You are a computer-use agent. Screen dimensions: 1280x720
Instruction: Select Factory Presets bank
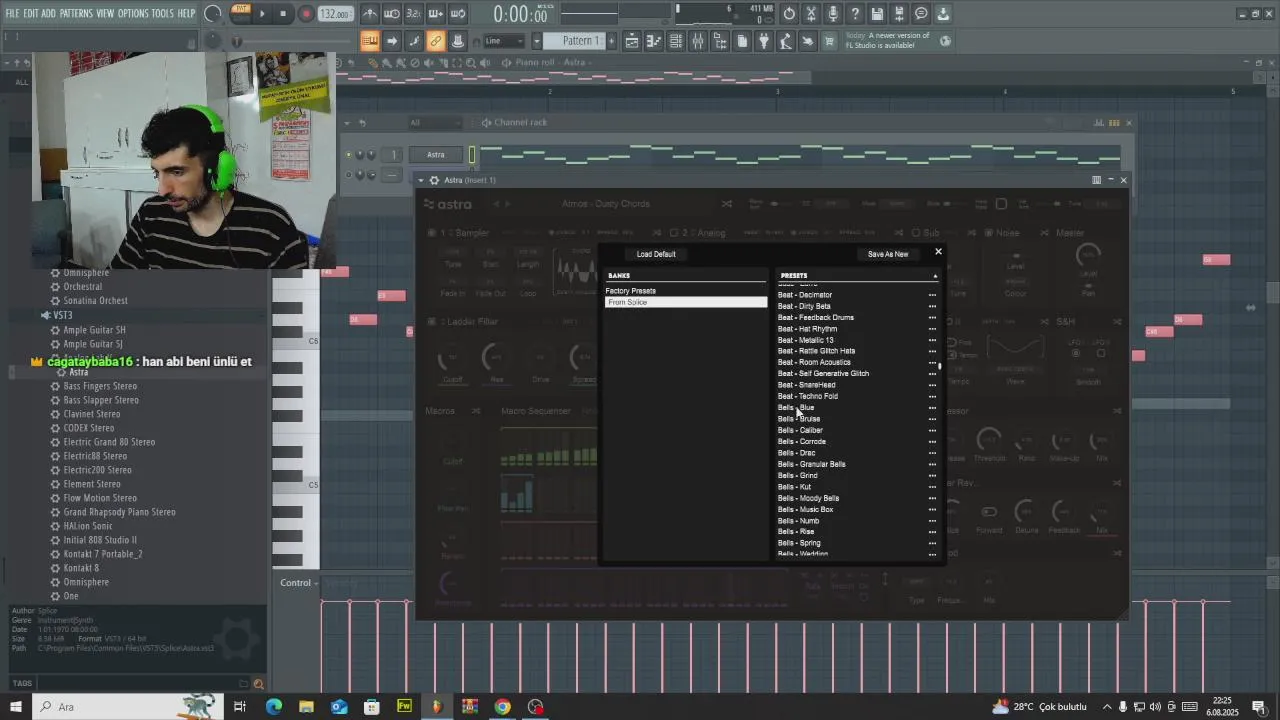[686, 291]
